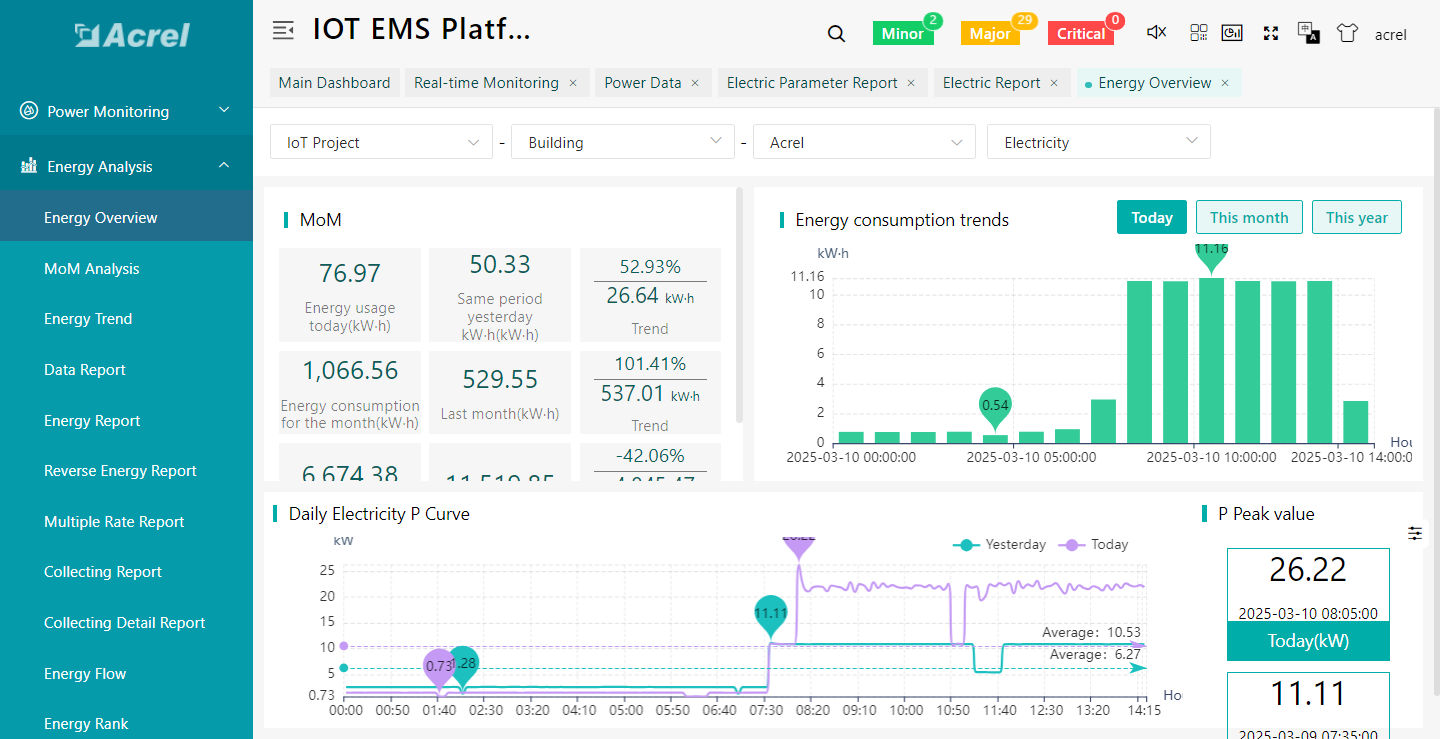This screenshot has height=739, width=1440.
Task: Click the 52.93% trend value
Action: pyautogui.click(x=650, y=267)
